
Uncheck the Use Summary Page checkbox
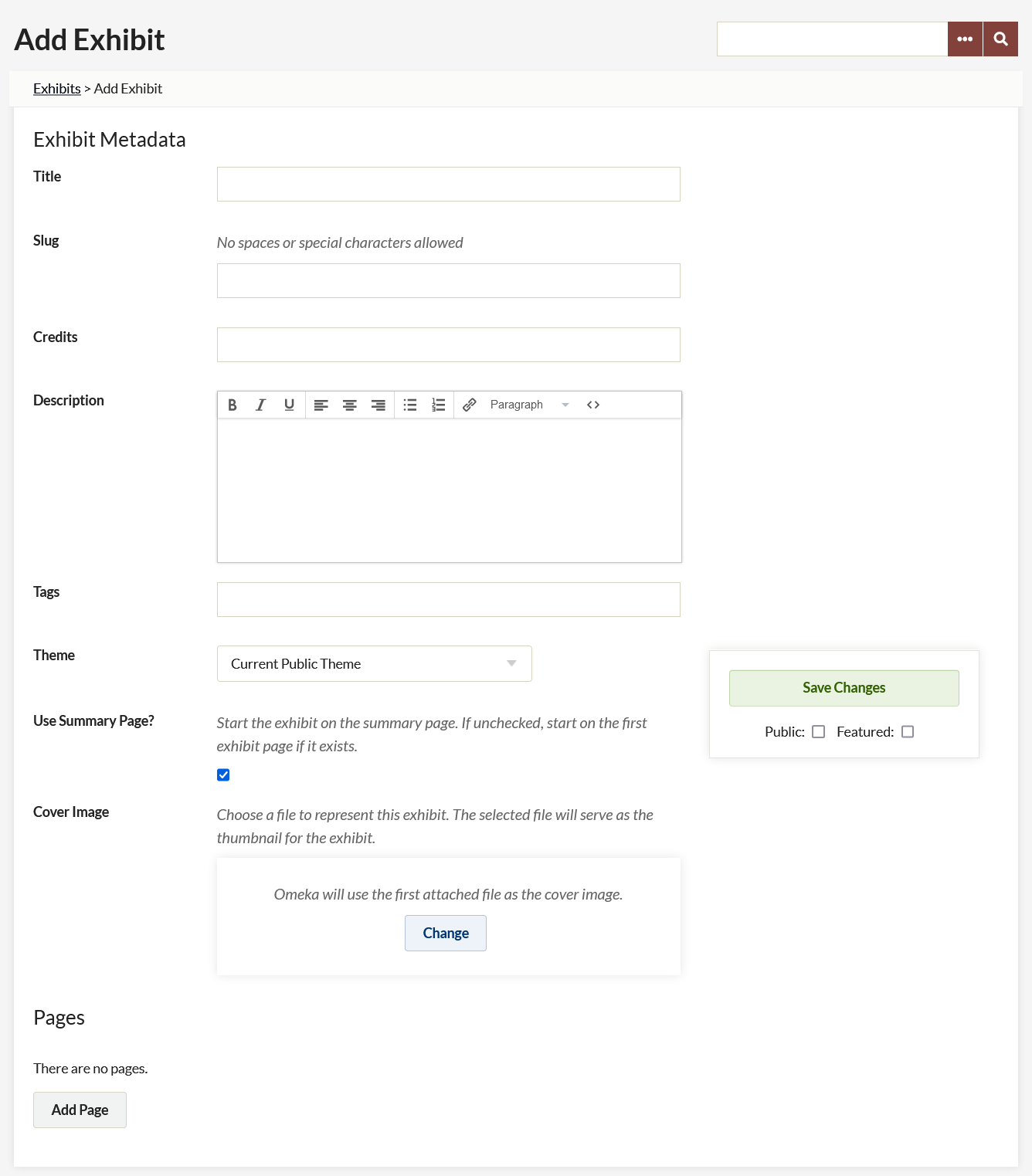[x=223, y=774]
